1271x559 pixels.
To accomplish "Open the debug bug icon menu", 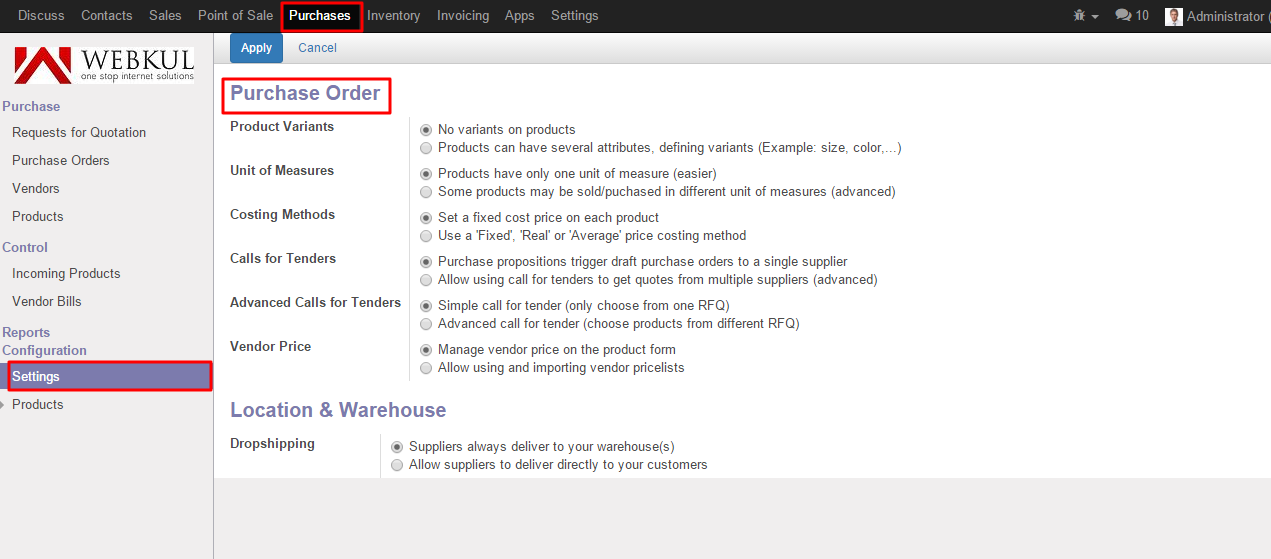I will tap(1084, 16).
